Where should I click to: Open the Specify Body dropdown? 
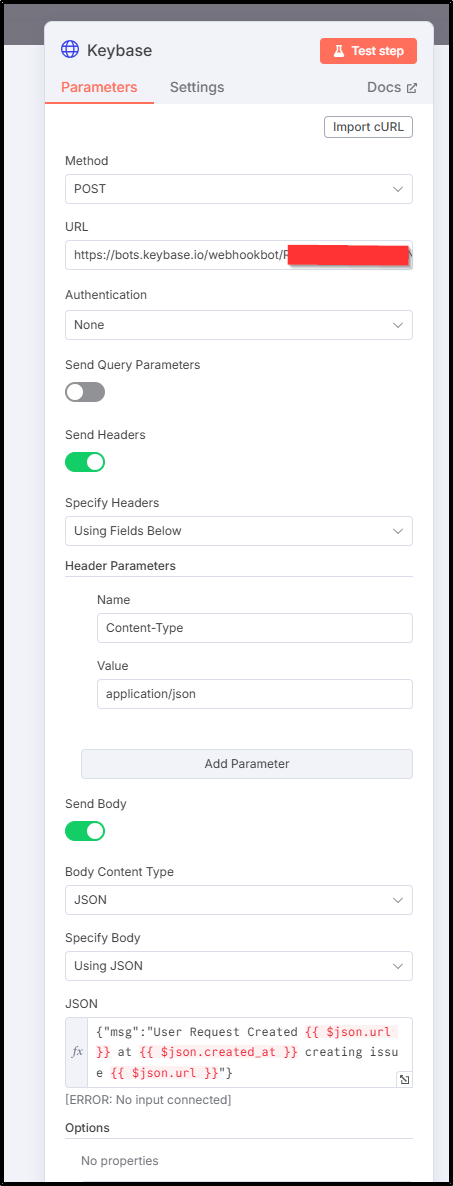tap(239, 966)
